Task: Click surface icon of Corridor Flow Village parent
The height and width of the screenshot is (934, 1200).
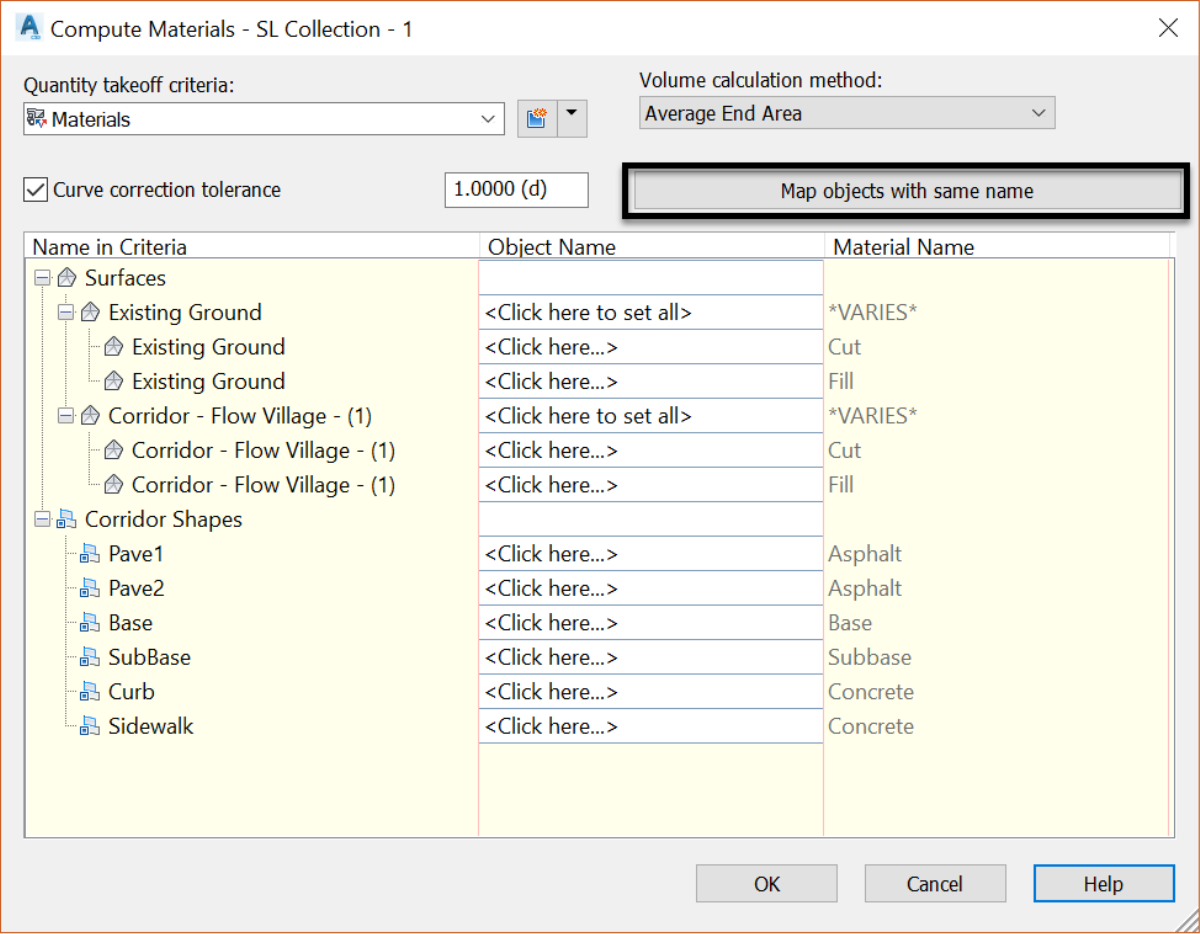Action: pos(90,416)
